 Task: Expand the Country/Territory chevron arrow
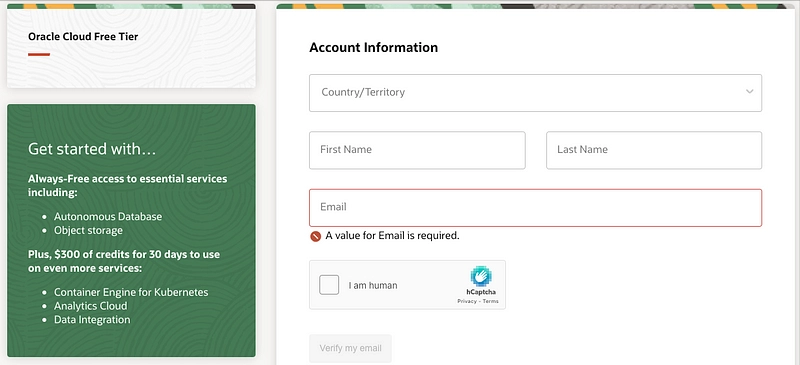pyautogui.click(x=749, y=92)
